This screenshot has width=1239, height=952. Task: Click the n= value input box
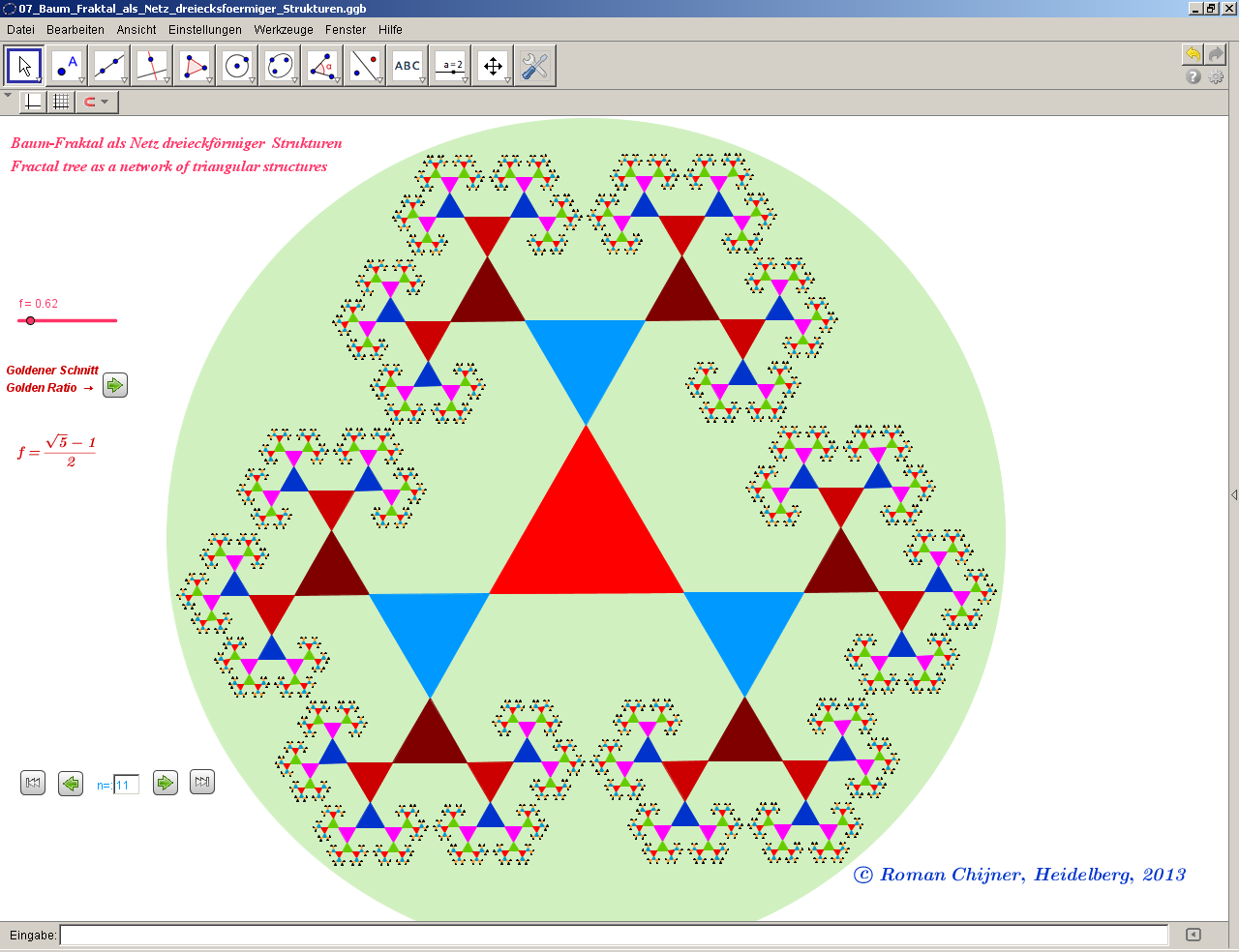coord(126,786)
